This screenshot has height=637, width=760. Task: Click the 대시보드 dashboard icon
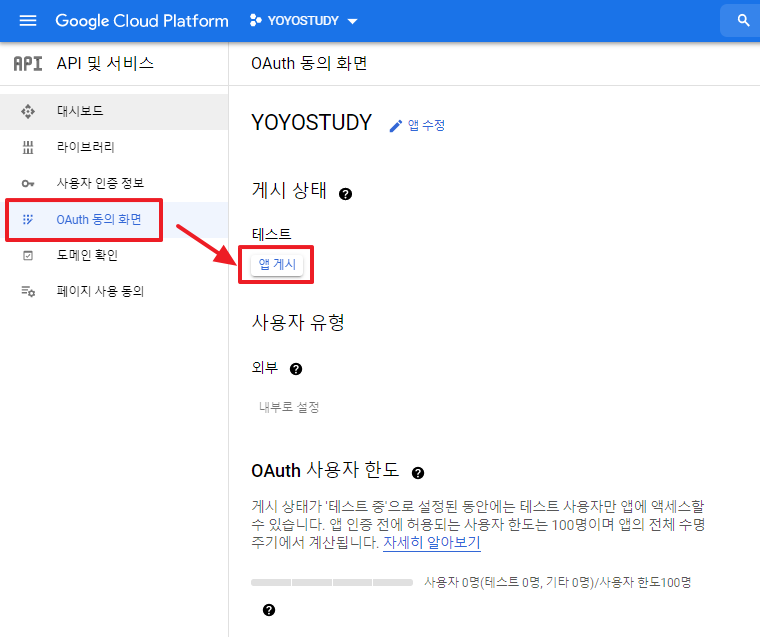28,111
